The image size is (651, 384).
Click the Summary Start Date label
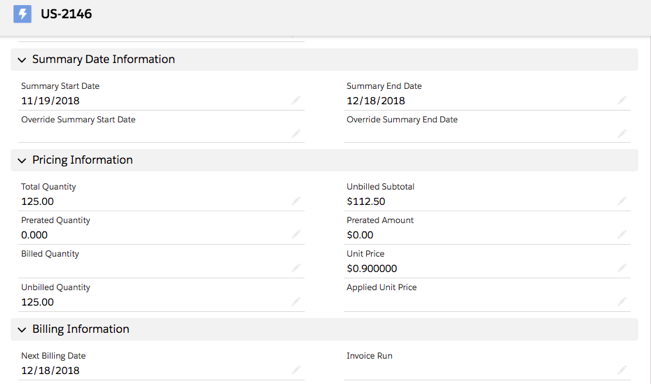coord(60,86)
